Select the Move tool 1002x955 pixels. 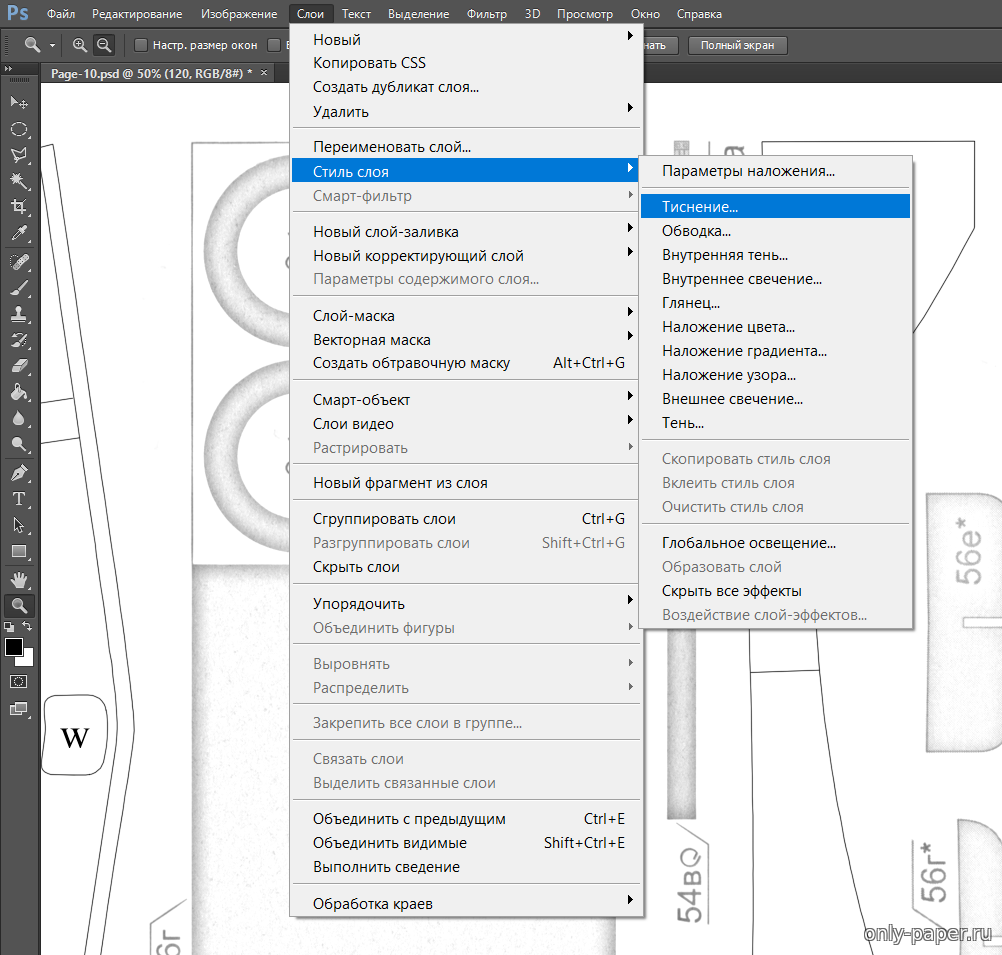18,103
